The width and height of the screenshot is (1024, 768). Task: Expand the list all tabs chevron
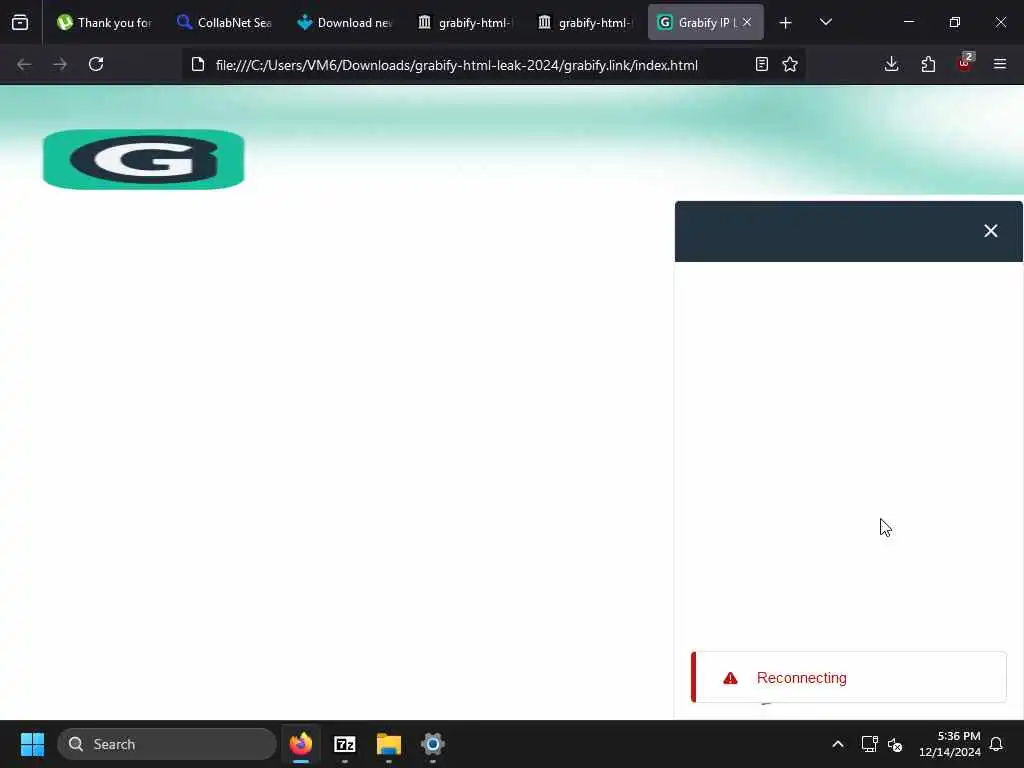click(825, 23)
